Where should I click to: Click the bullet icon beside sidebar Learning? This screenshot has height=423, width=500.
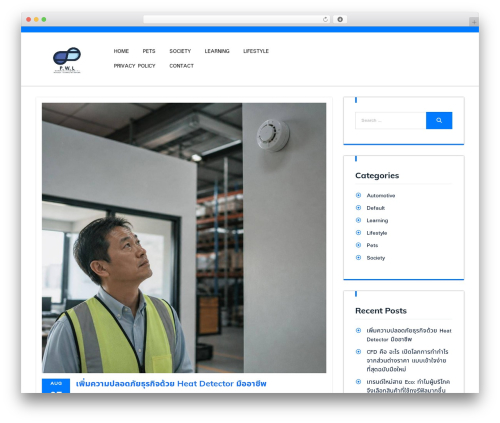click(358, 220)
